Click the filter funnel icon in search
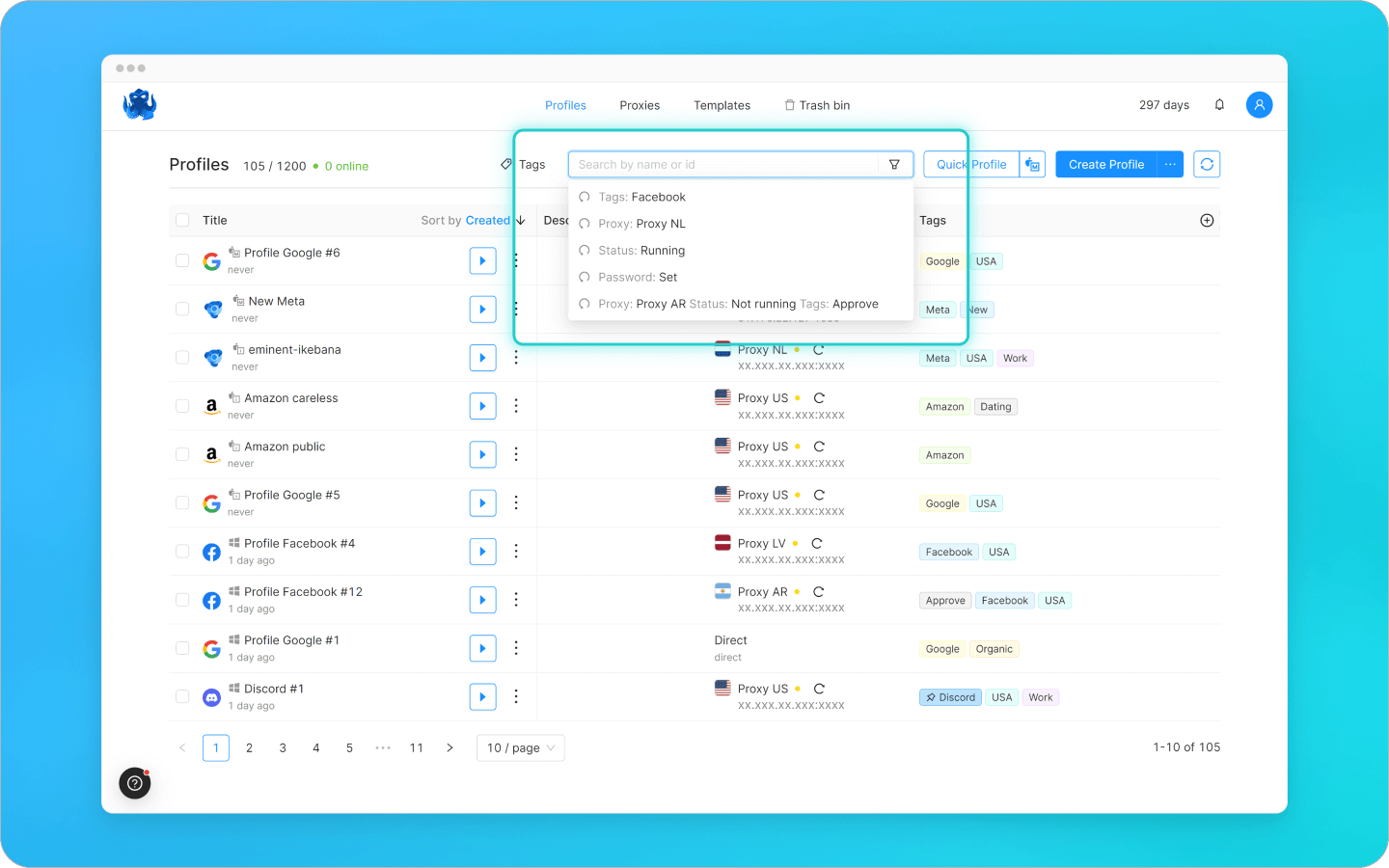Screen dimensions: 1389x868 pos(894,165)
